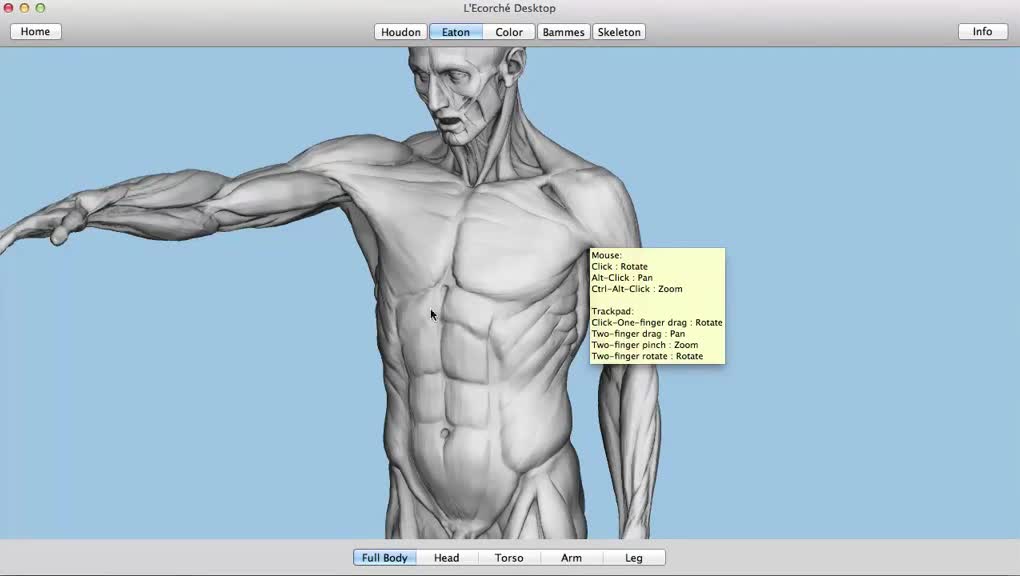
Task: Minimize the window with yellow button
Action: click(24, 8)
